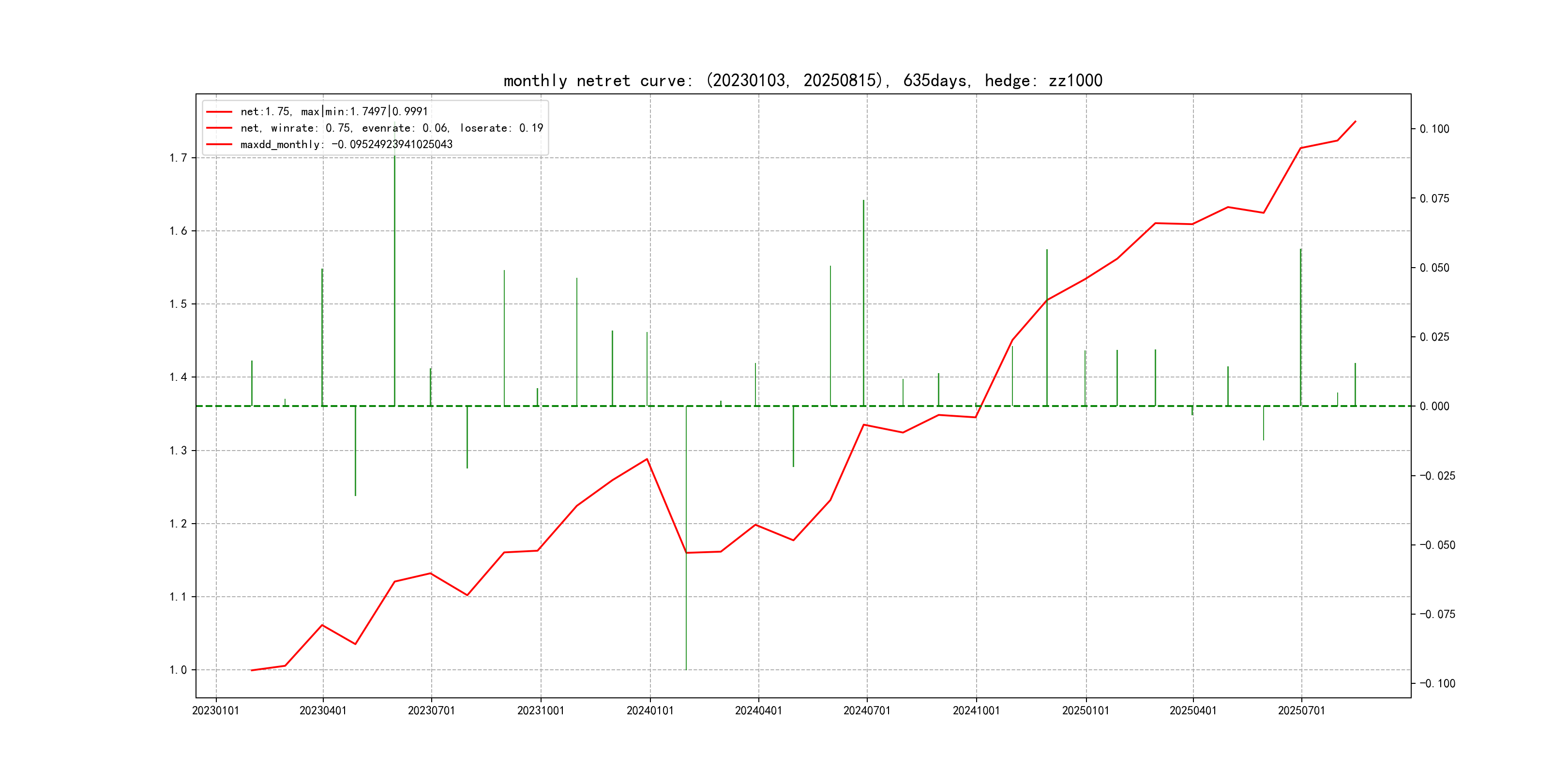
Task: Click the 20240101 x-axis date label
Action: (649, 711)
